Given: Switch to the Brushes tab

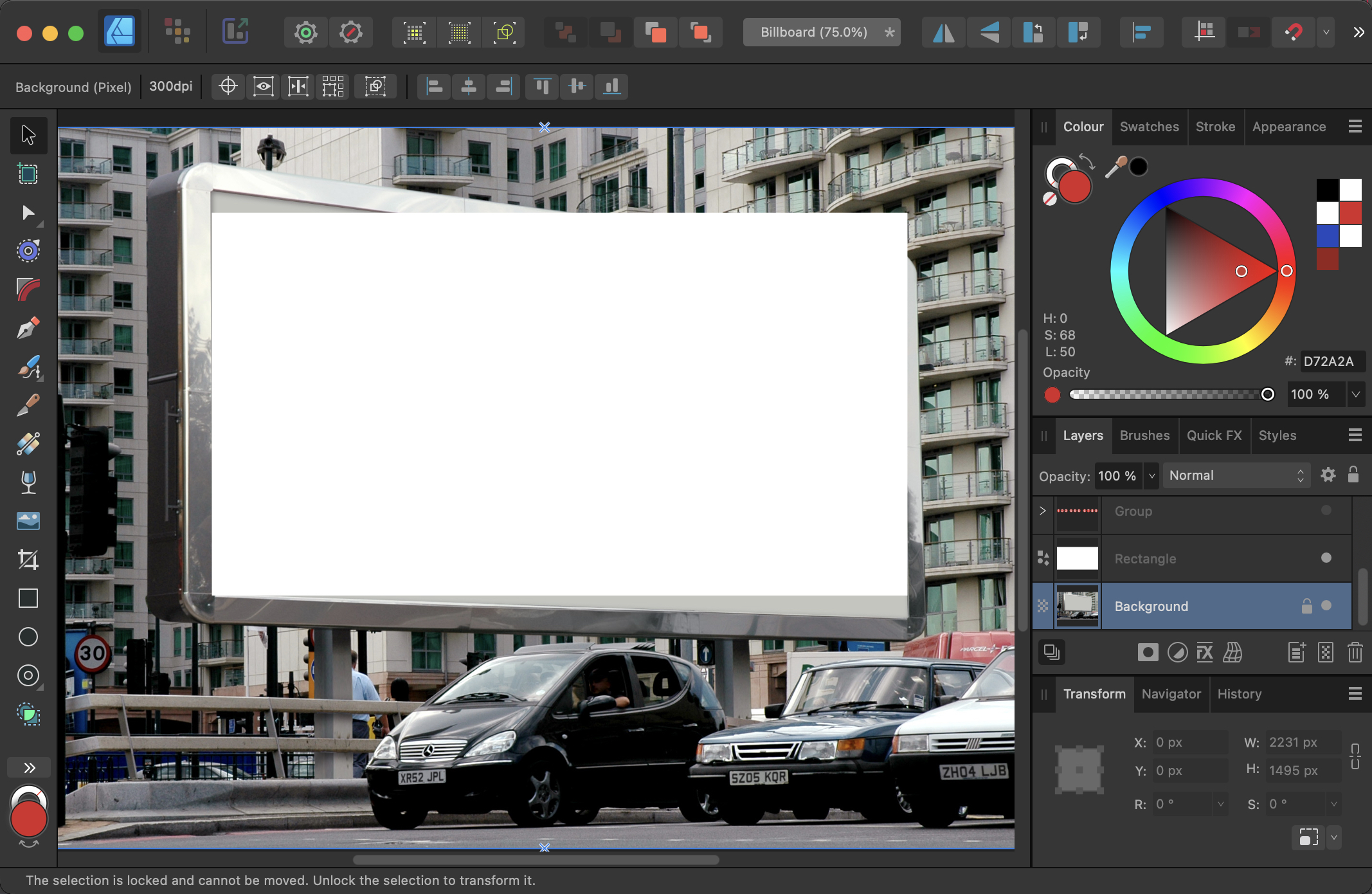Looking at the screenshot, I should pos(1144,435).
